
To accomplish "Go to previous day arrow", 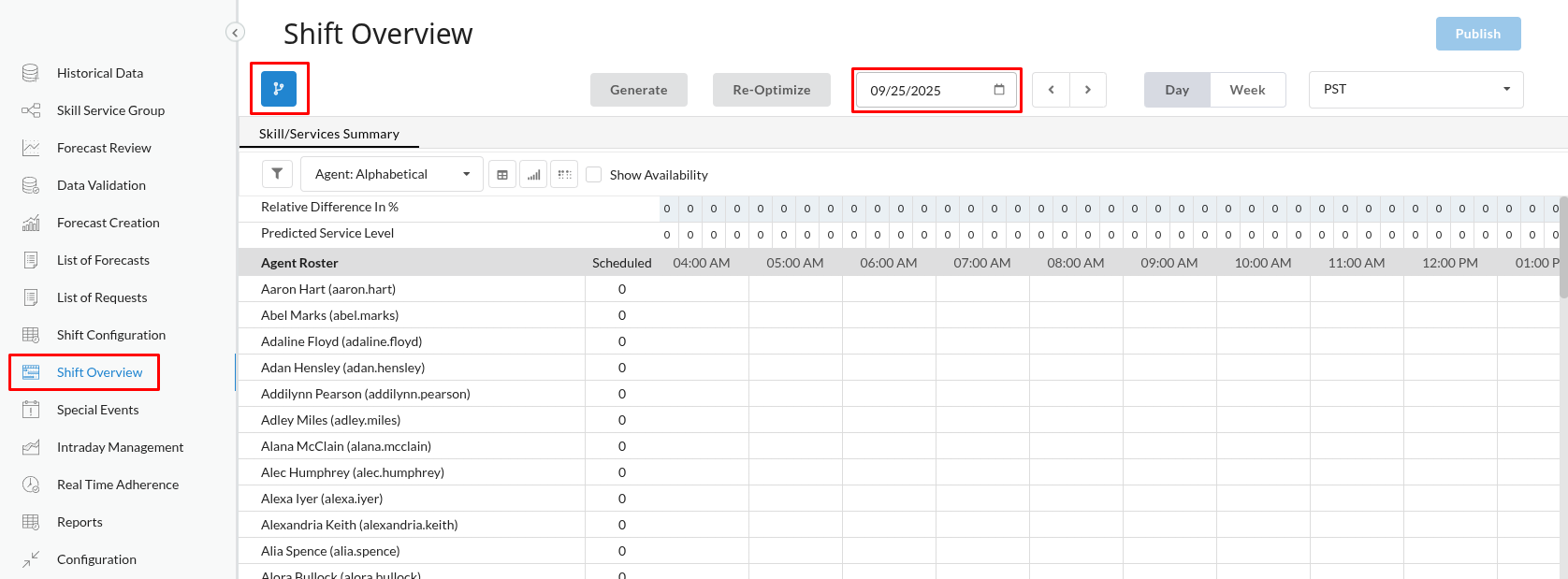I will (1051, 90).
